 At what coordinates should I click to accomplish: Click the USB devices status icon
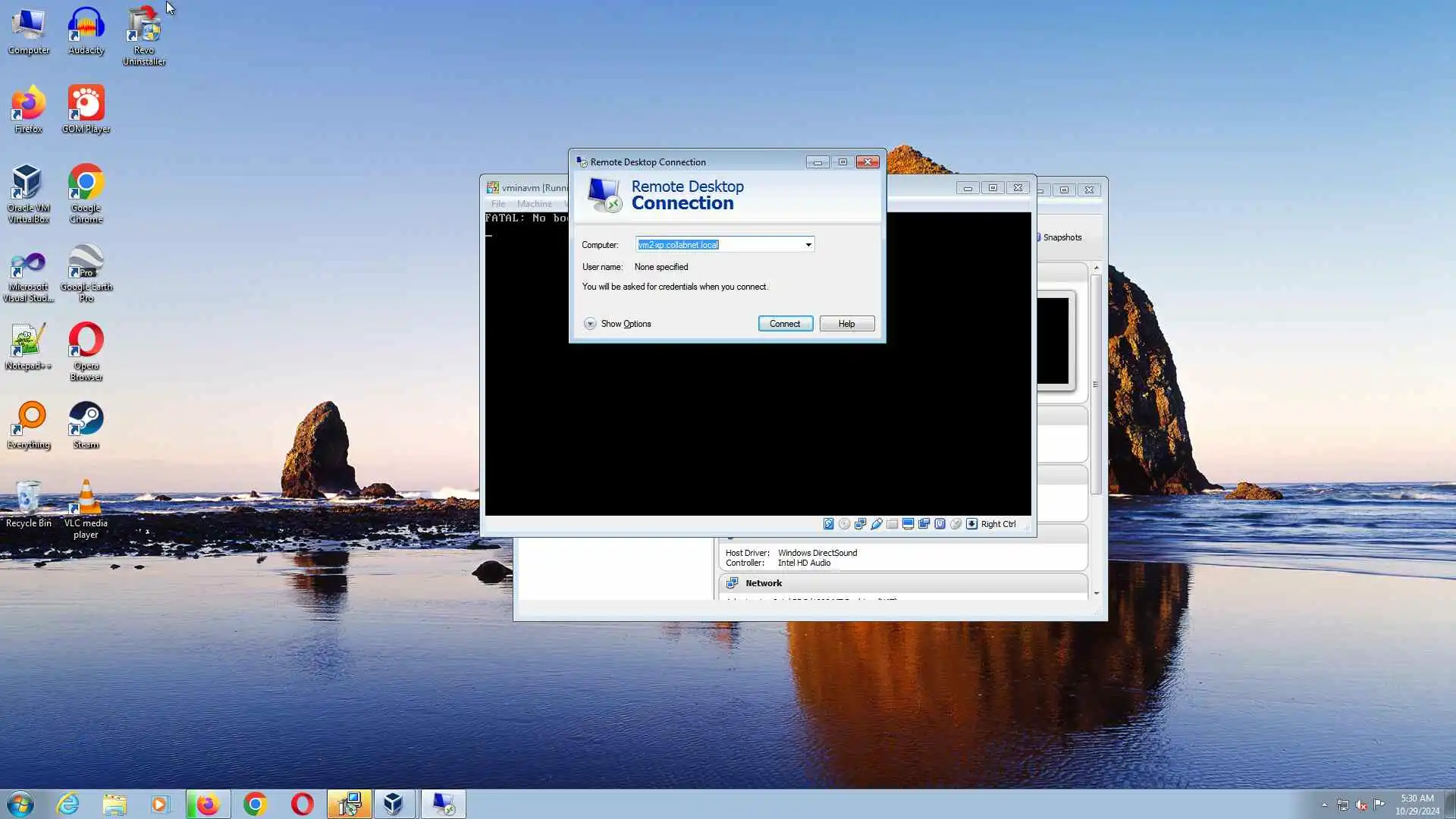coord(876,524)
